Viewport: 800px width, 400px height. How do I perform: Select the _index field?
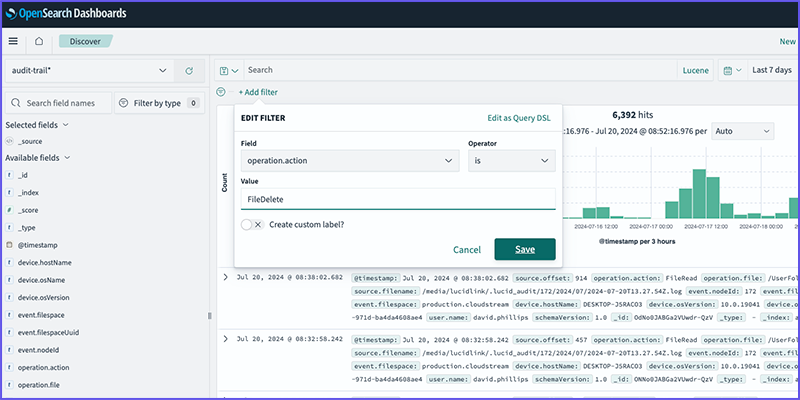(x=28, y=192)
